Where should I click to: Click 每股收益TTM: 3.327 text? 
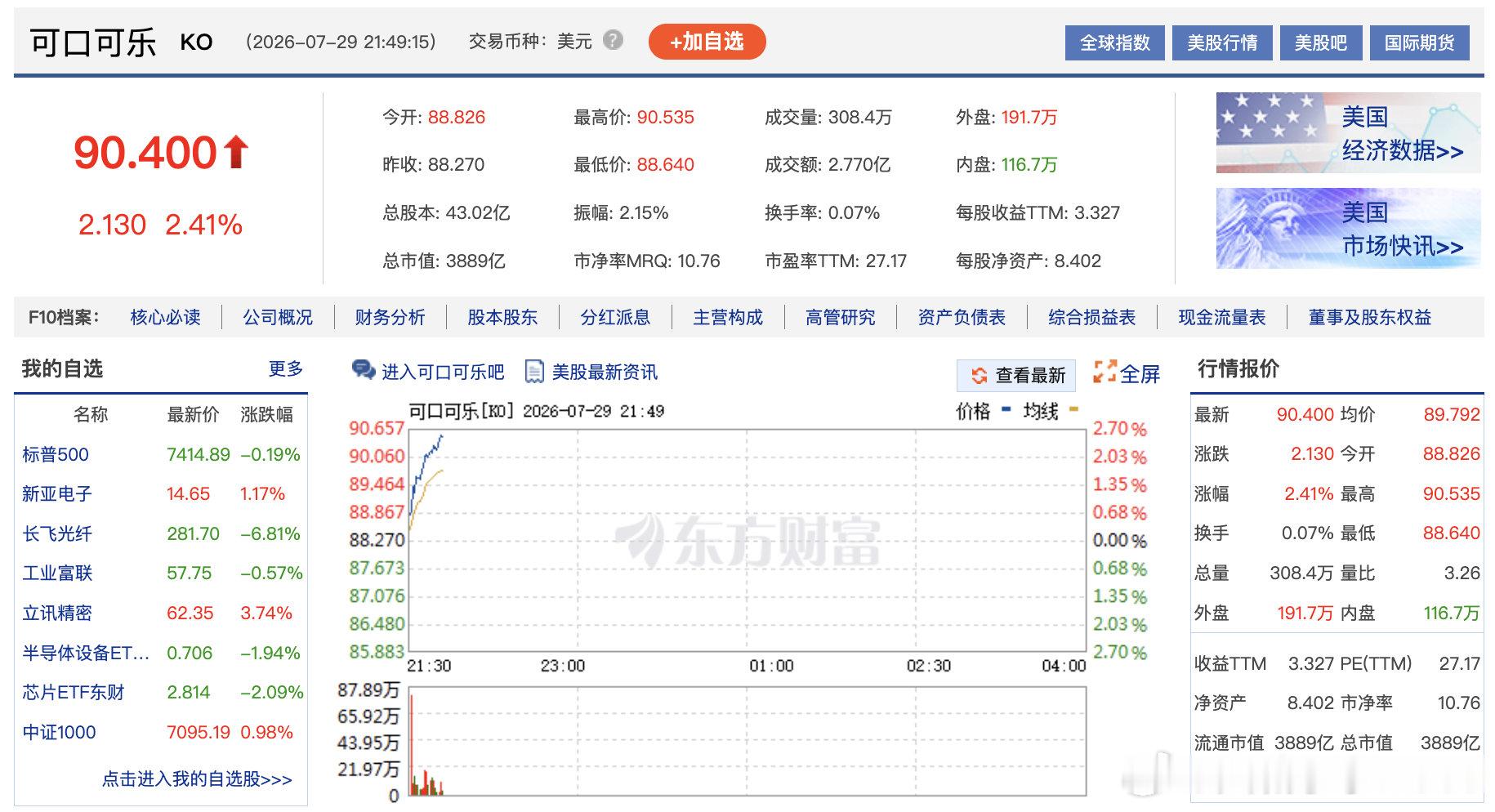[x=1038, y=212]
